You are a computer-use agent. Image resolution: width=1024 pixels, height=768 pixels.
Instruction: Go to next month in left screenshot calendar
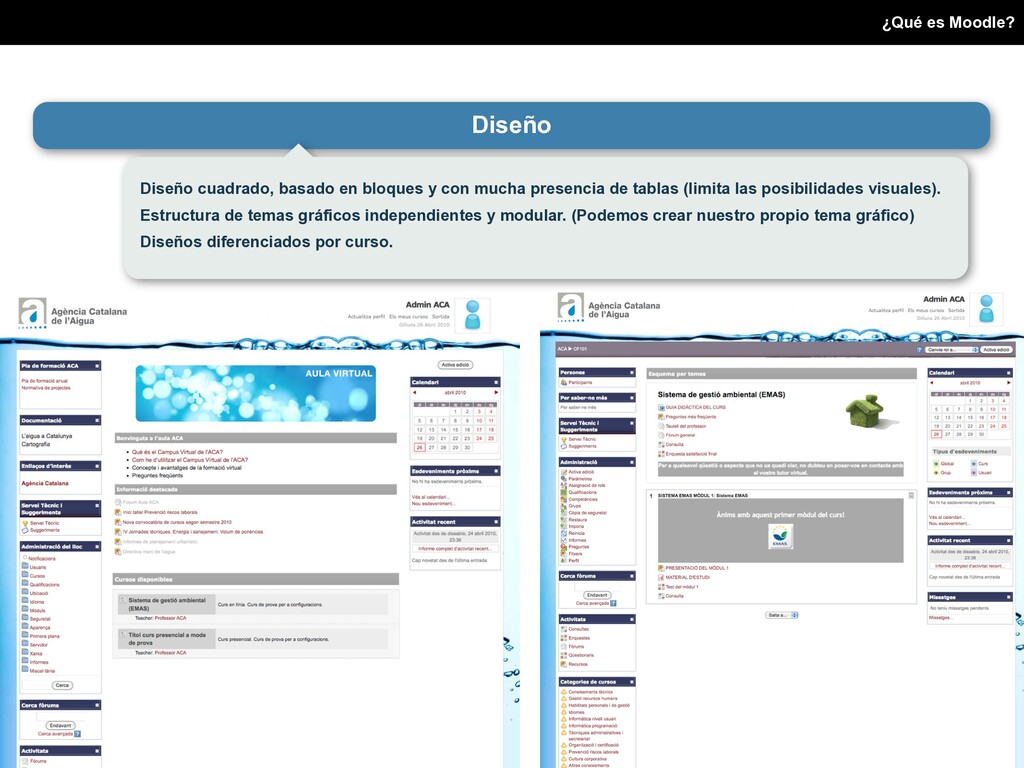click(x=496, y=392)
